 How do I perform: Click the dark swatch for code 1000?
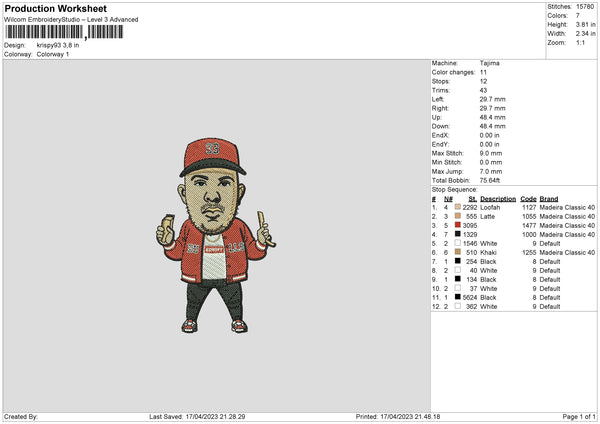click(x=458, y=234)
